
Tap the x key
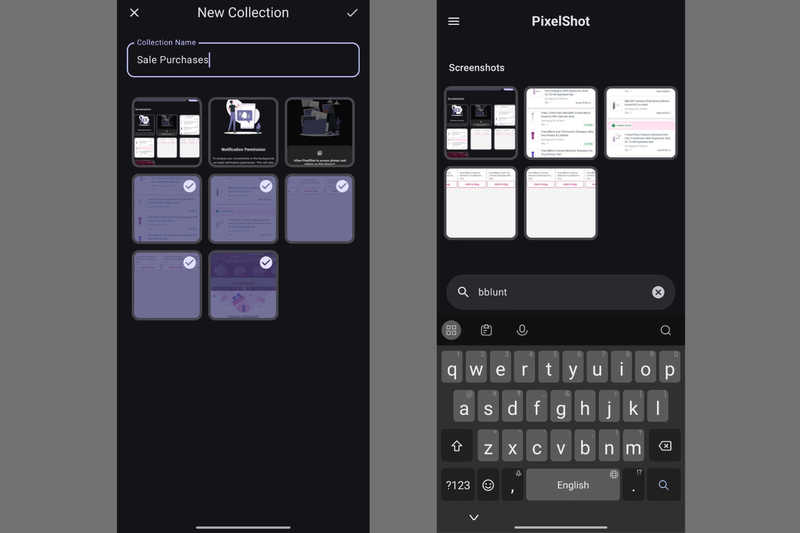tap(512, 446)
